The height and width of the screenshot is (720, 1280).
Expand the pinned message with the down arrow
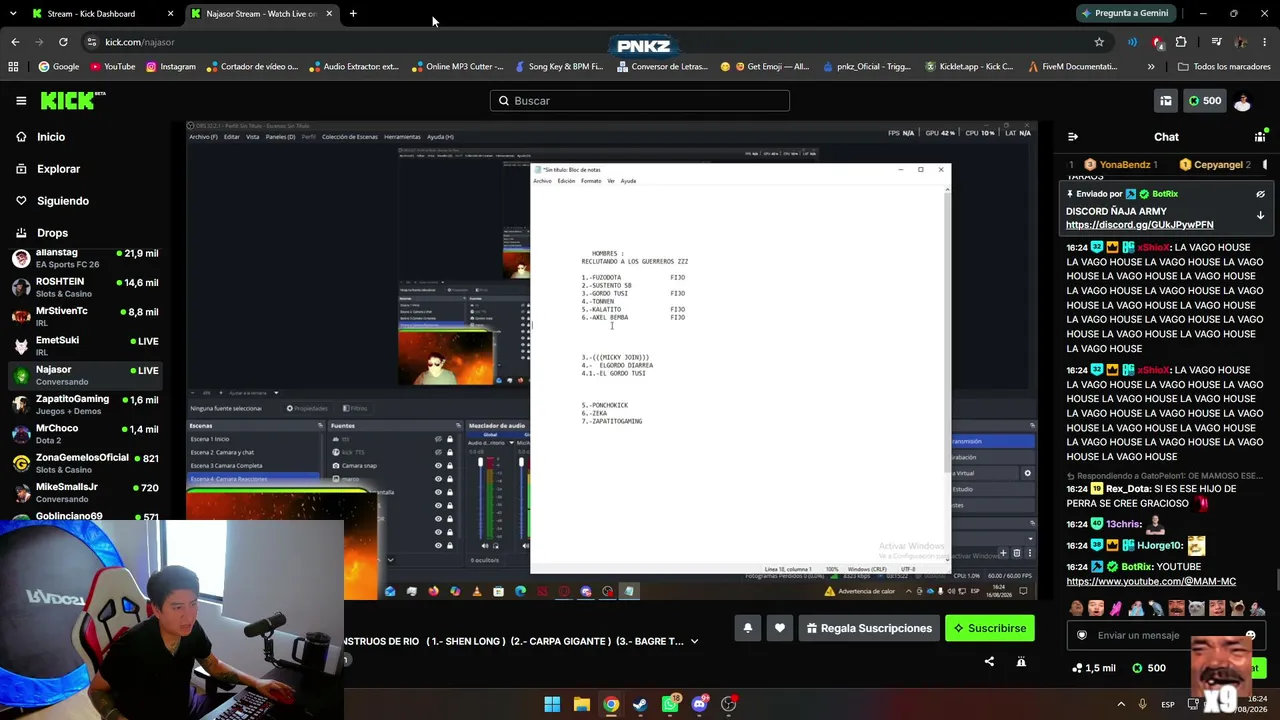1260,215
